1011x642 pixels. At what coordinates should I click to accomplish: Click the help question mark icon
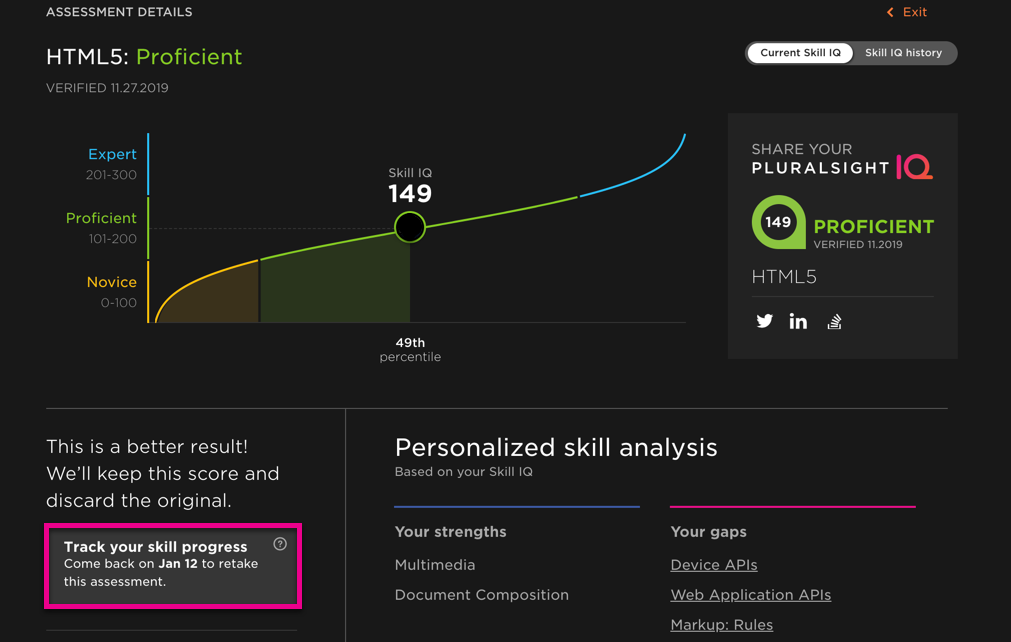(x=280, y=544)
